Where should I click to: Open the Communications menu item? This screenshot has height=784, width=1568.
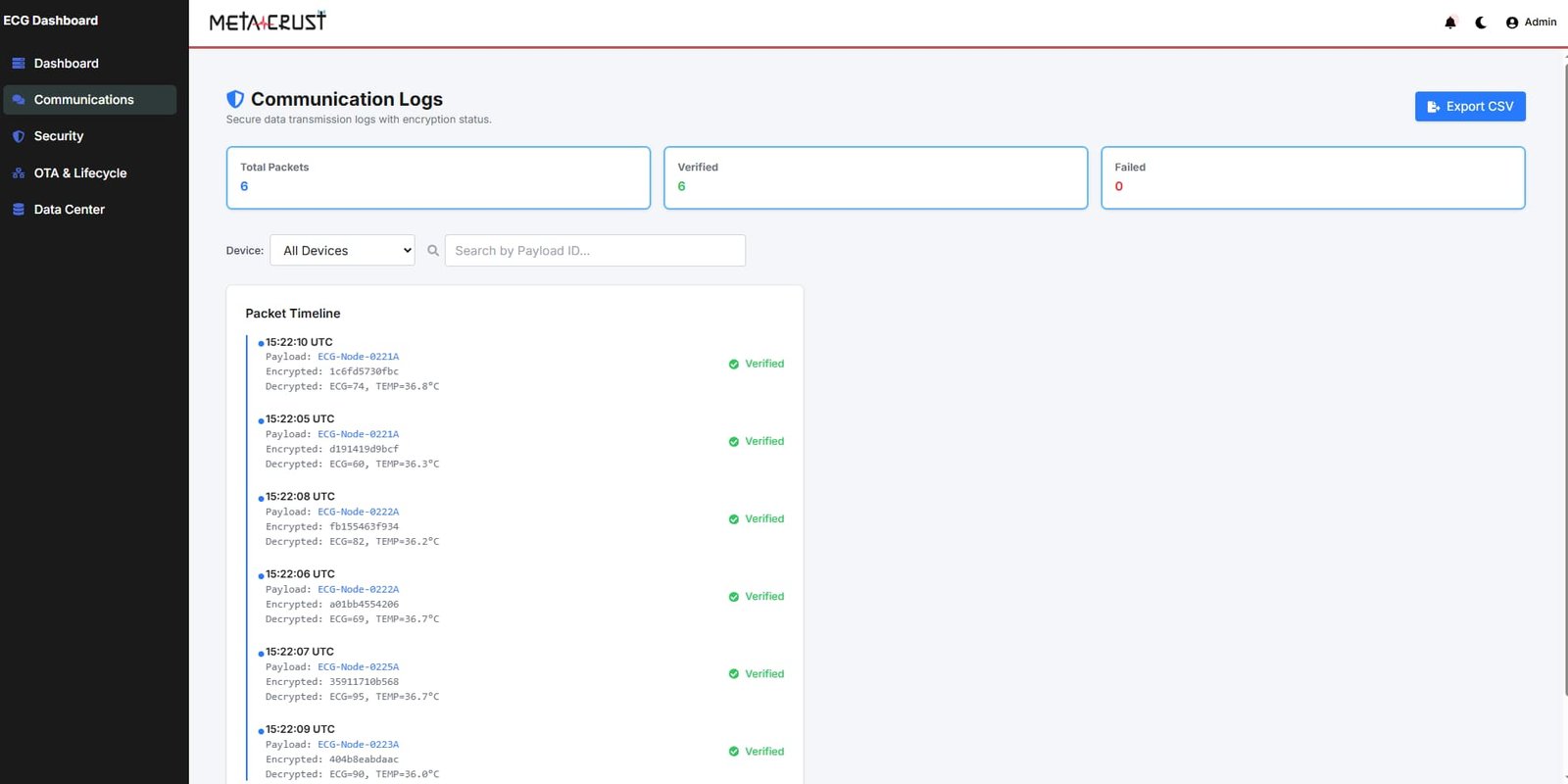[83, 100]
